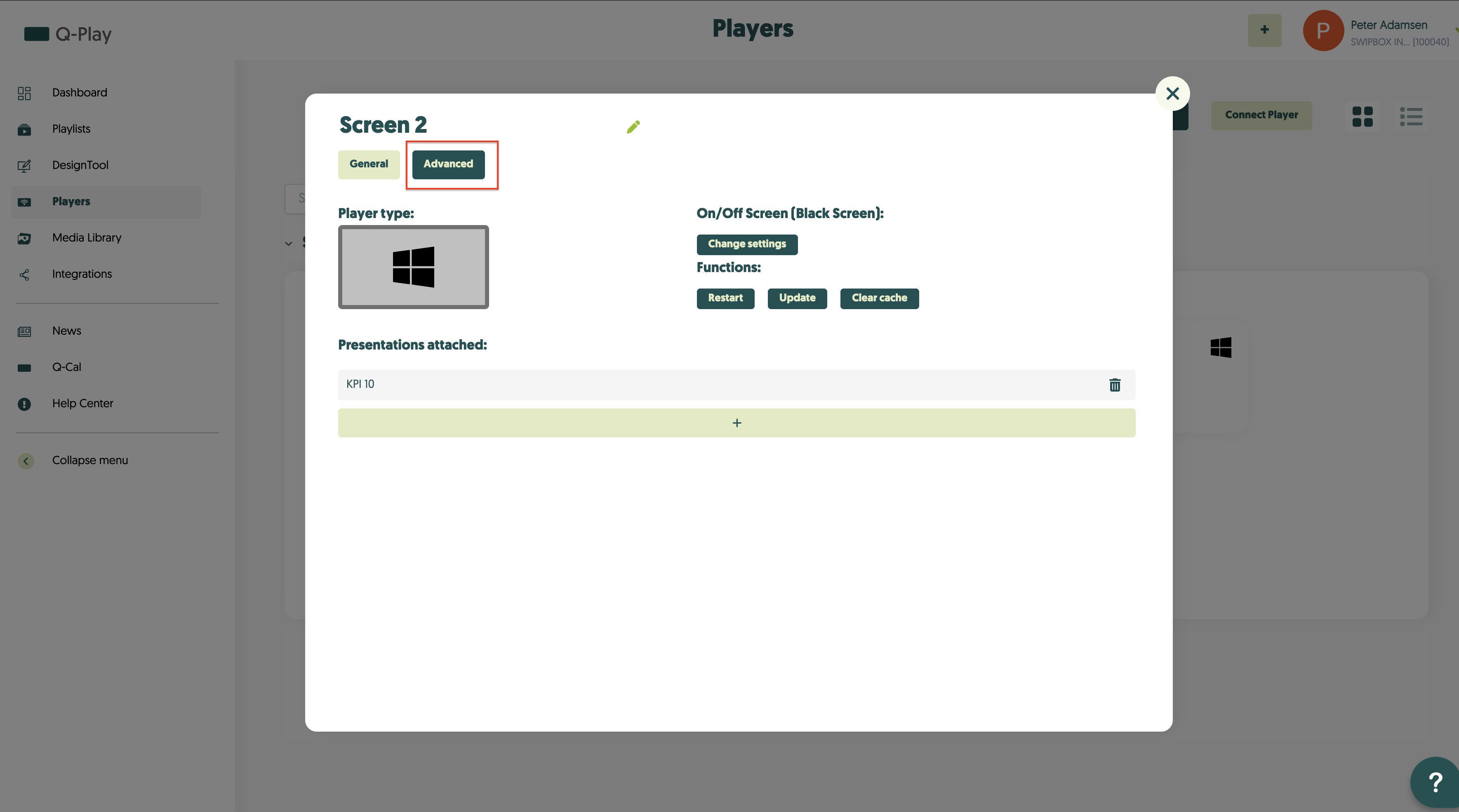Click the Windows icon on the background player card
The height and width of the screenshot is (812, 1459).
pyautogui.click(x=1221, y=347)
